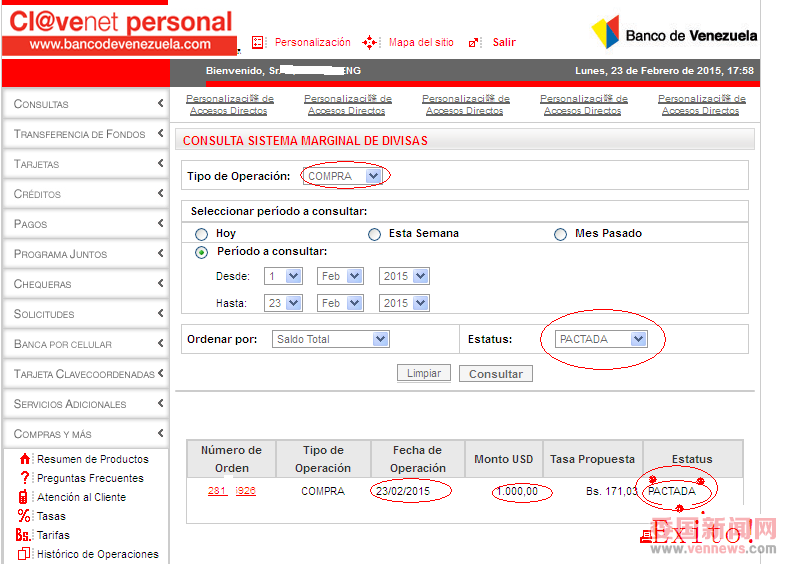Click the last Personalización de Accesos Directos link
Screen dimensions: 785x564
[x=702, y=105]
